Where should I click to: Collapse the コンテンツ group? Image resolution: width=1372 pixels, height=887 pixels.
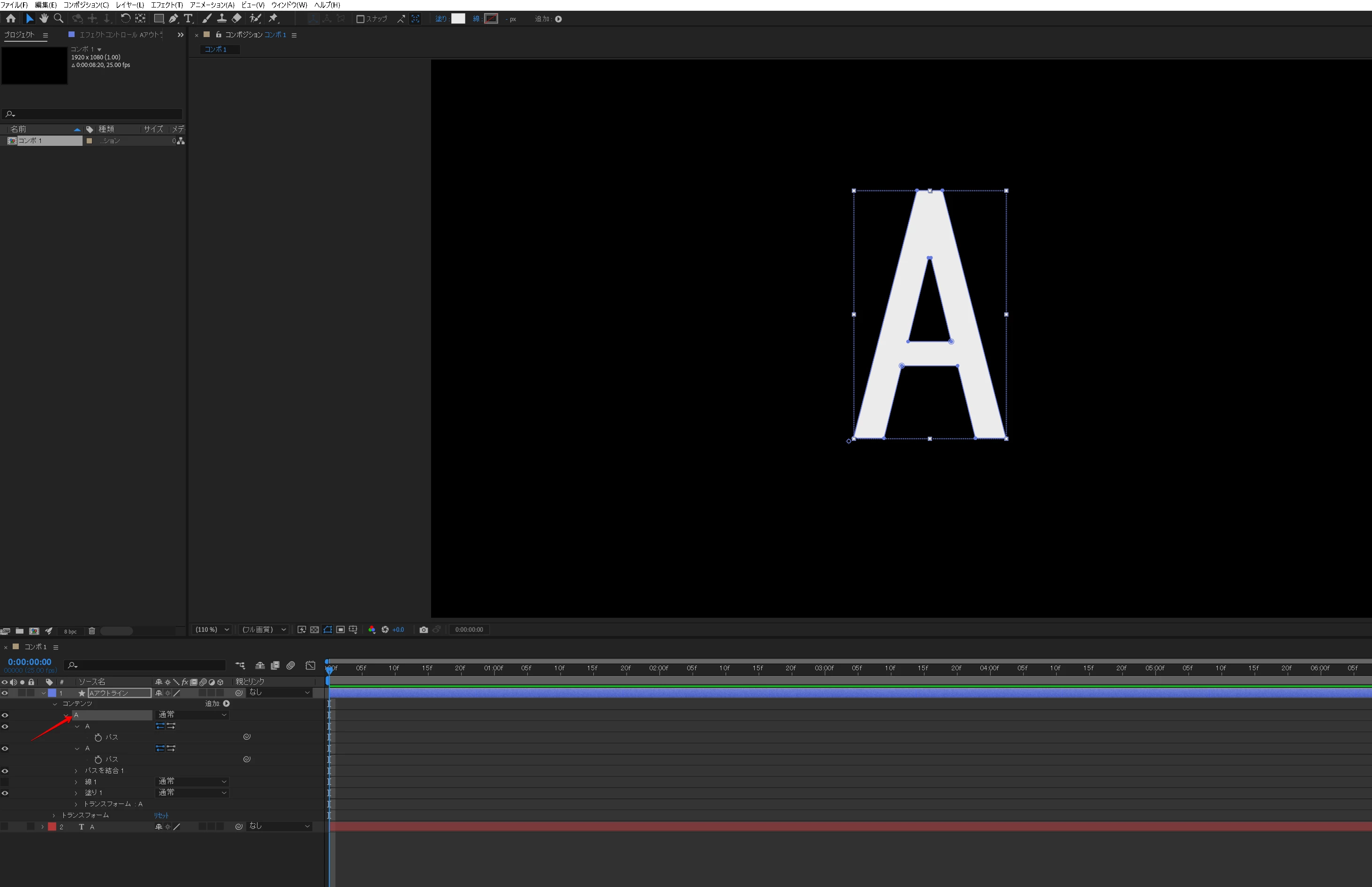[x=55, y=704]
